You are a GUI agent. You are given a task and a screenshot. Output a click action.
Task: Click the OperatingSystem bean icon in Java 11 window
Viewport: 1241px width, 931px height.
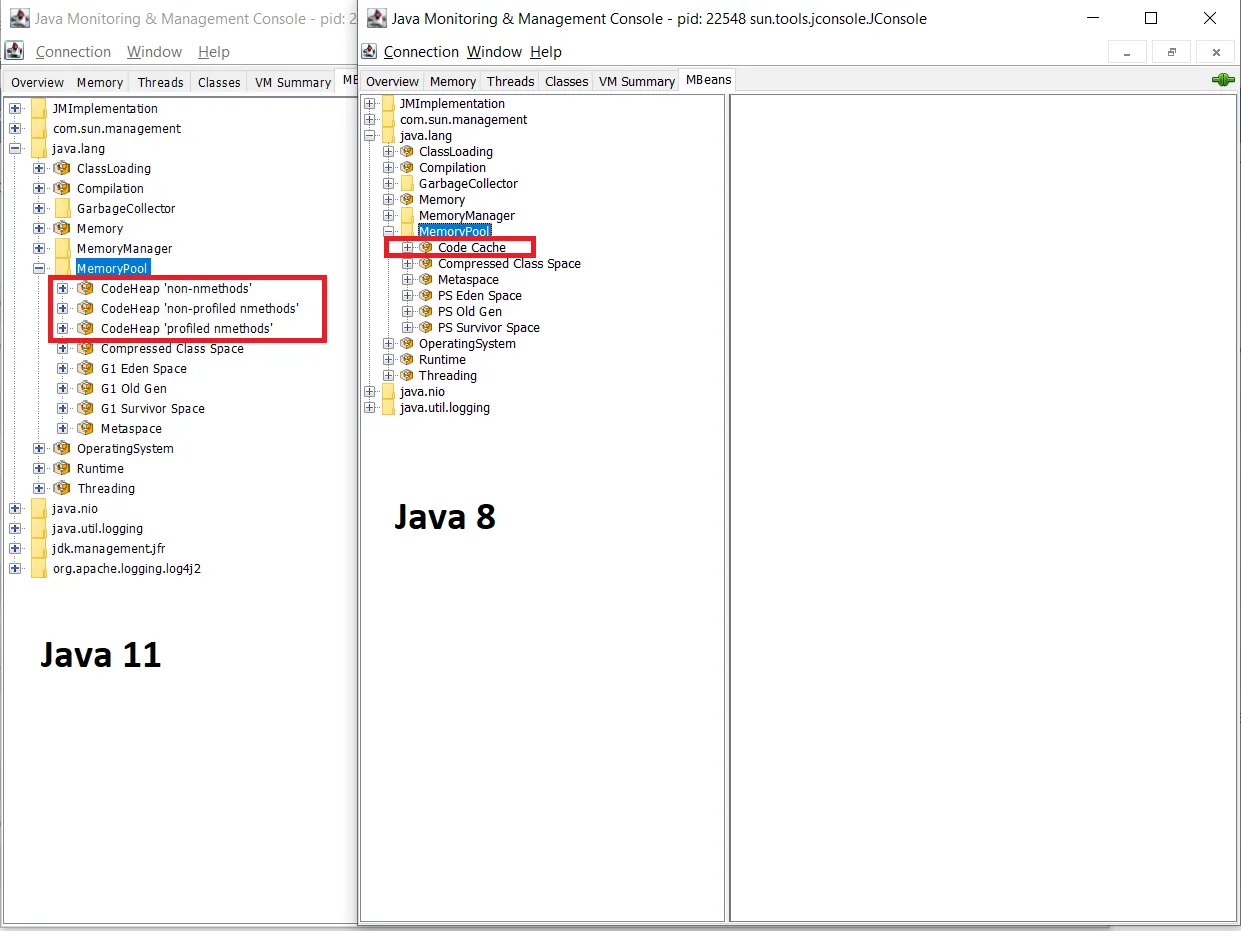62,448
